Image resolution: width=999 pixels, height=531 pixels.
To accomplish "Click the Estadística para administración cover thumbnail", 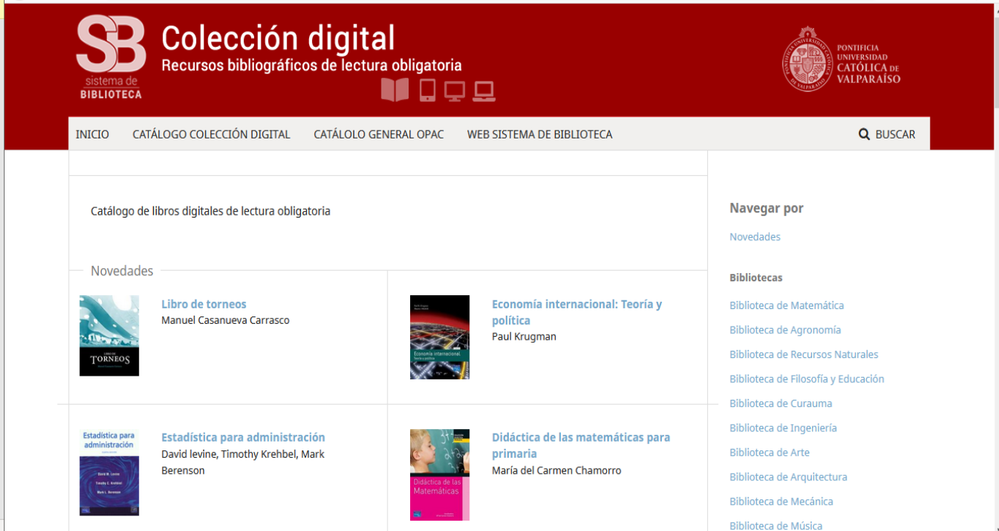I will (109, 472).
